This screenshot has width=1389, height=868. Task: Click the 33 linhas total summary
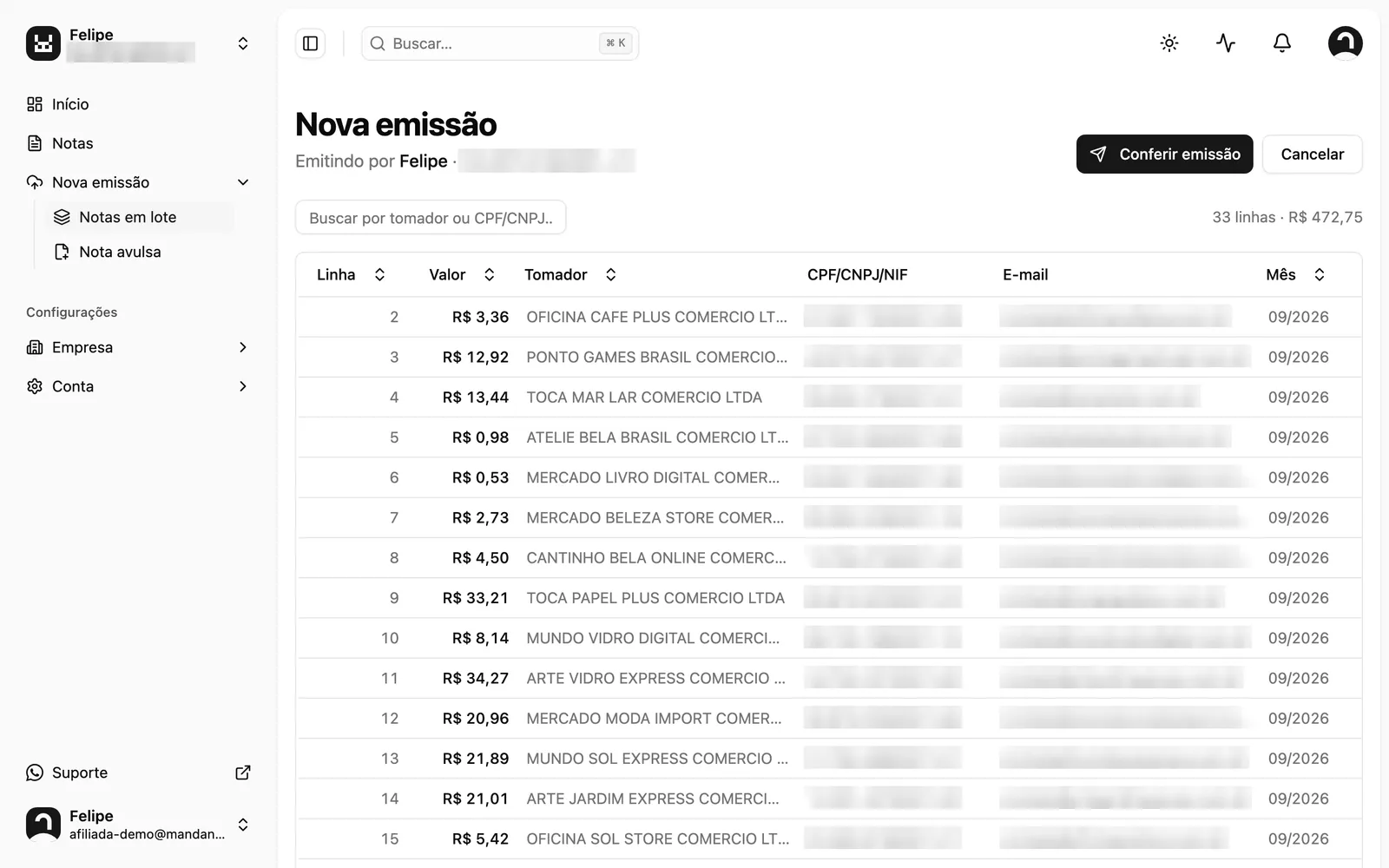tap(1287, 217)
